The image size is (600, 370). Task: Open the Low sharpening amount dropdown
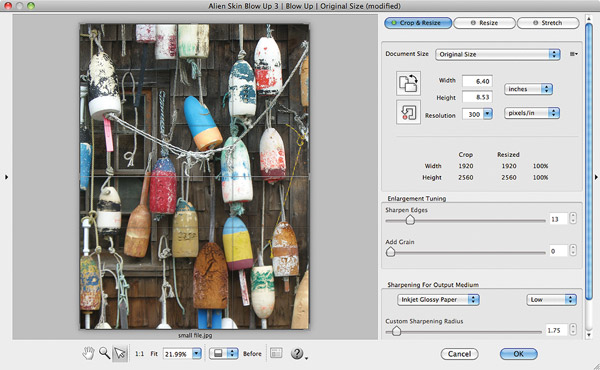pyautogui.click(x=551, y=300)
